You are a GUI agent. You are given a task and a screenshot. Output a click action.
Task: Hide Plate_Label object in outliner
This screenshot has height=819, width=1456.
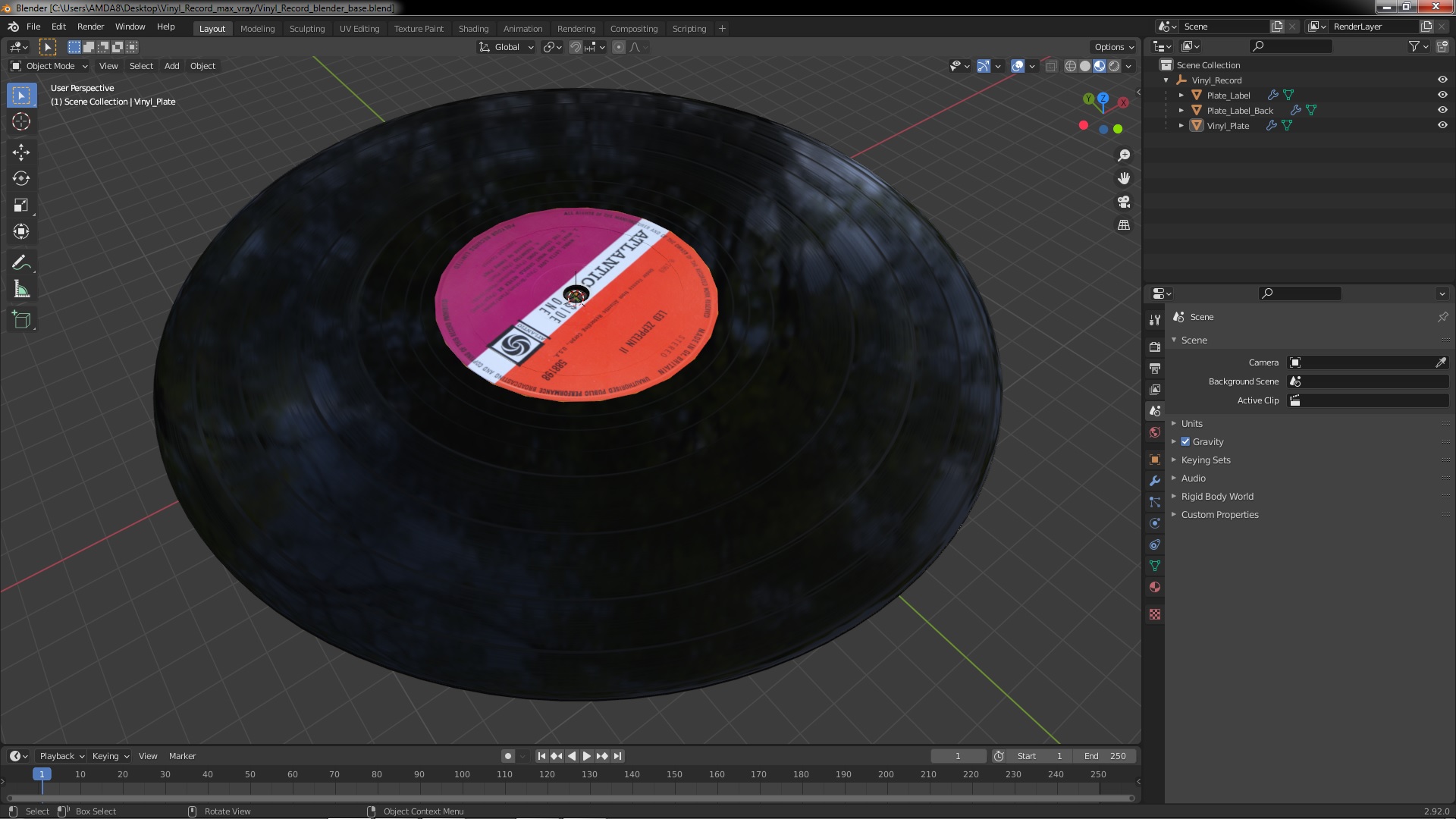click(x=1442, y=95)
